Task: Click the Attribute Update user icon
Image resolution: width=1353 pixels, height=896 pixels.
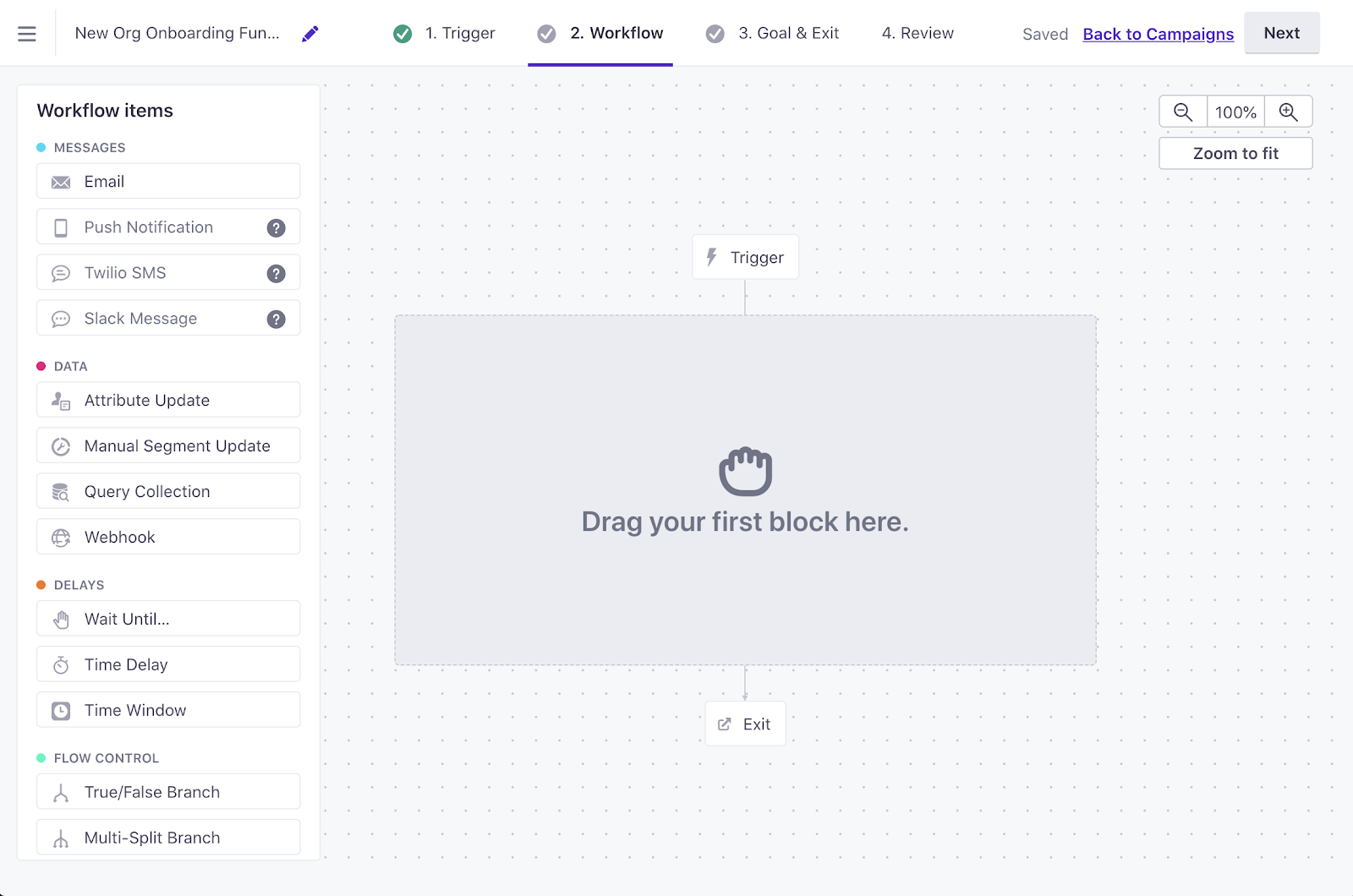Action: (61, 401)
